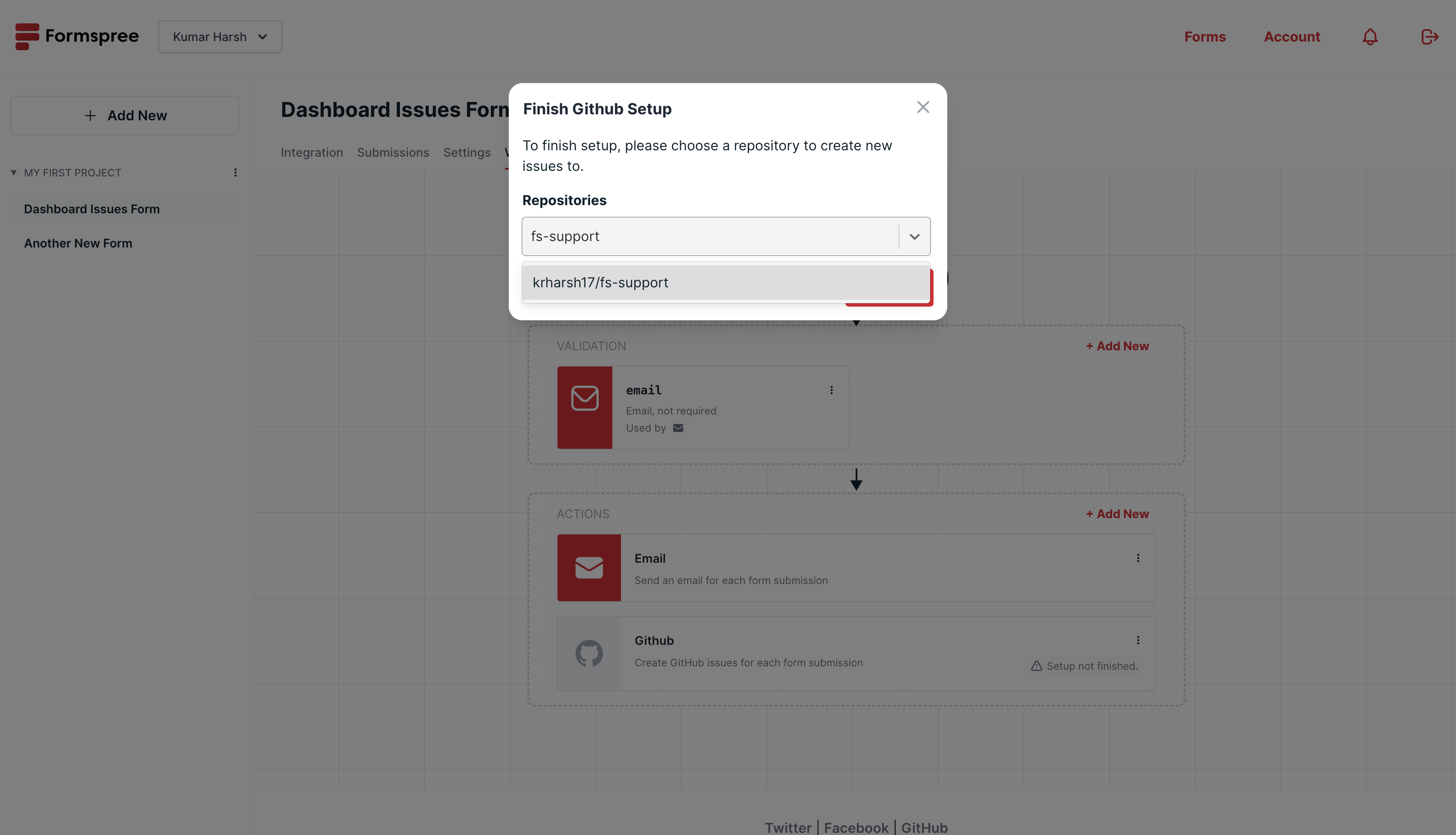Open options menu for email validation
1456x835 pixels.
coord(832,390)
